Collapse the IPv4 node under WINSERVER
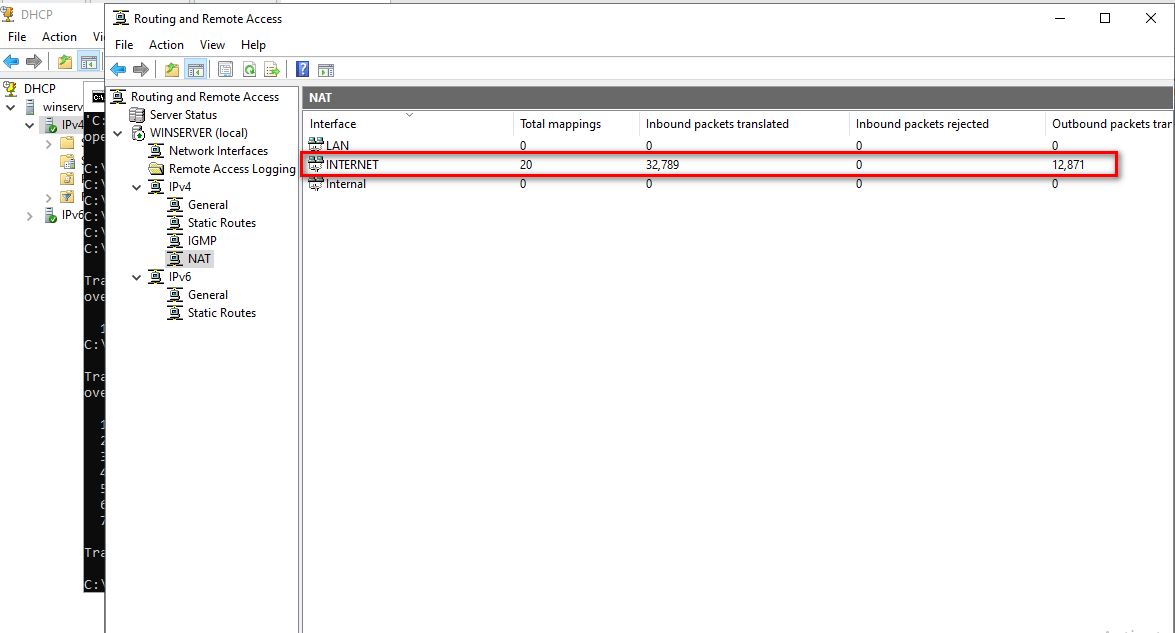Viewport: 1175px width, 633px height. 137,187
